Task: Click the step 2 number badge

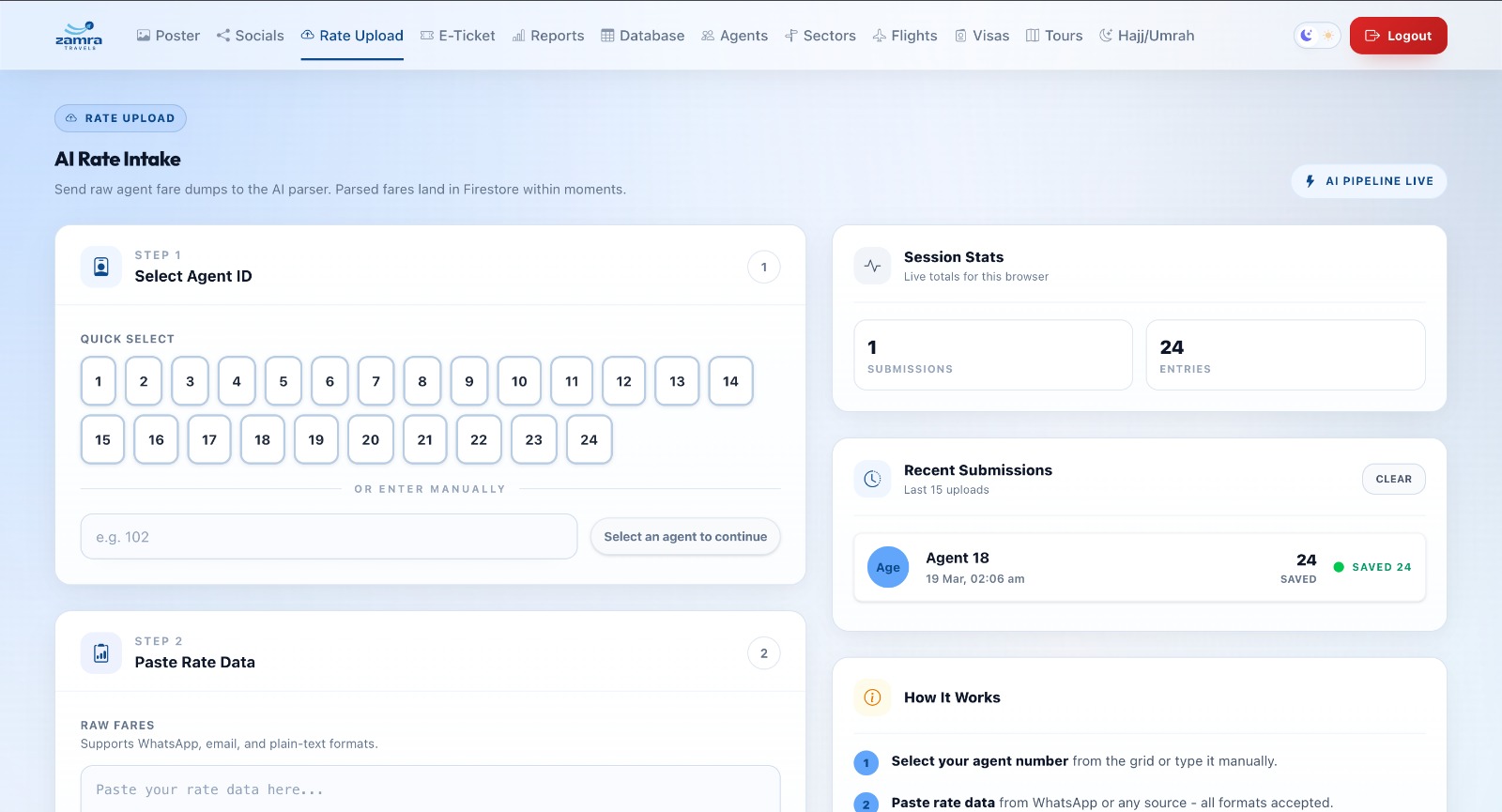Action: [764, 653]
